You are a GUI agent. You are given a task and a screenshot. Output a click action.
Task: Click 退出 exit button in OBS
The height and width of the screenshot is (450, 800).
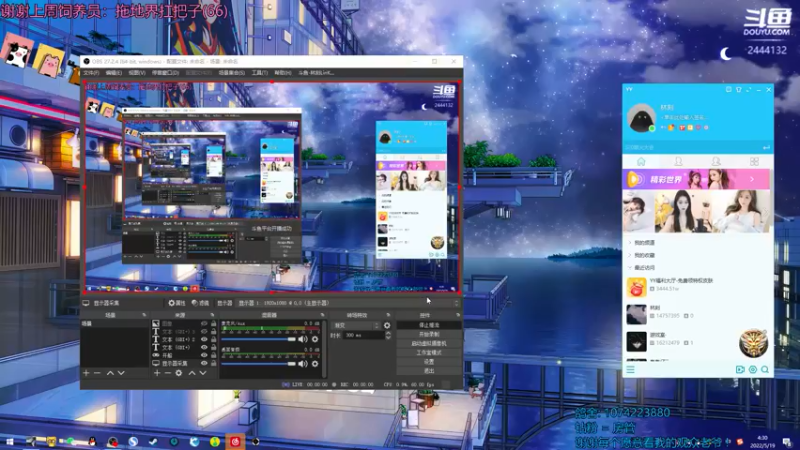[x=429, y=371]
